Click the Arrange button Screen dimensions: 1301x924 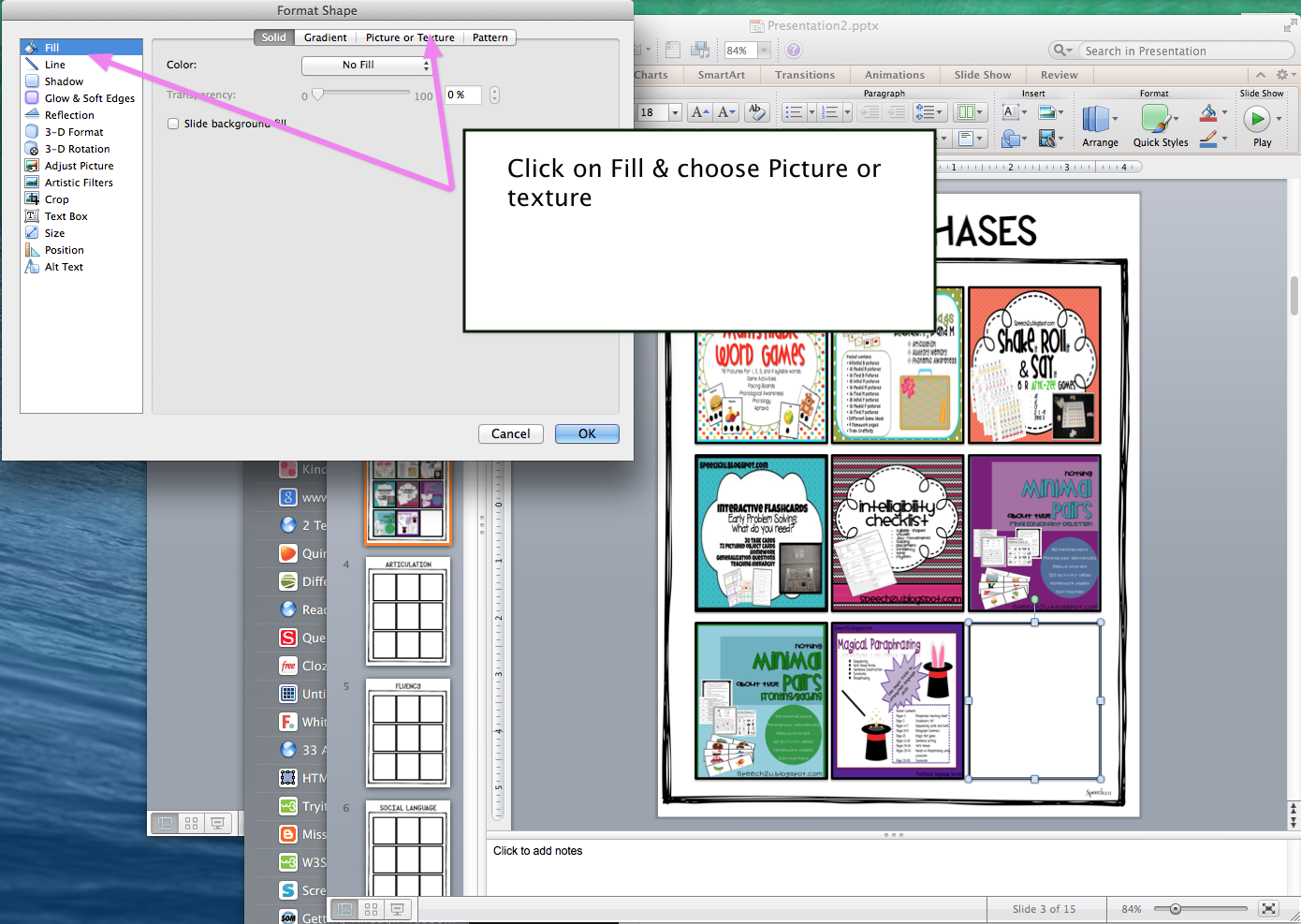point(1100,125)
